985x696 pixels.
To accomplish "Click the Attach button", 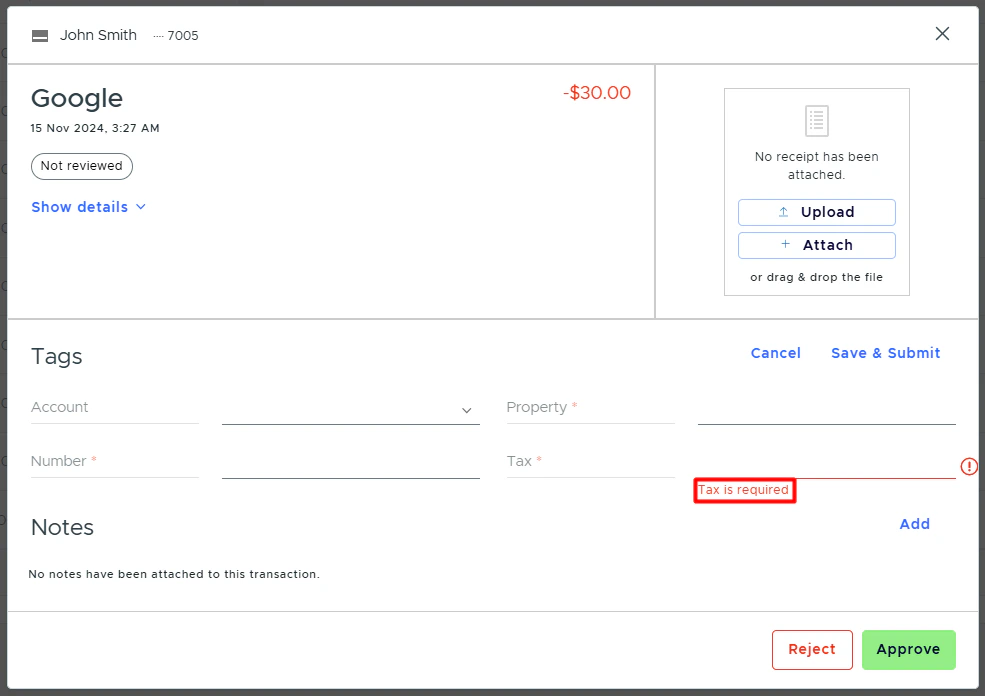I will (x=816, y=245).
